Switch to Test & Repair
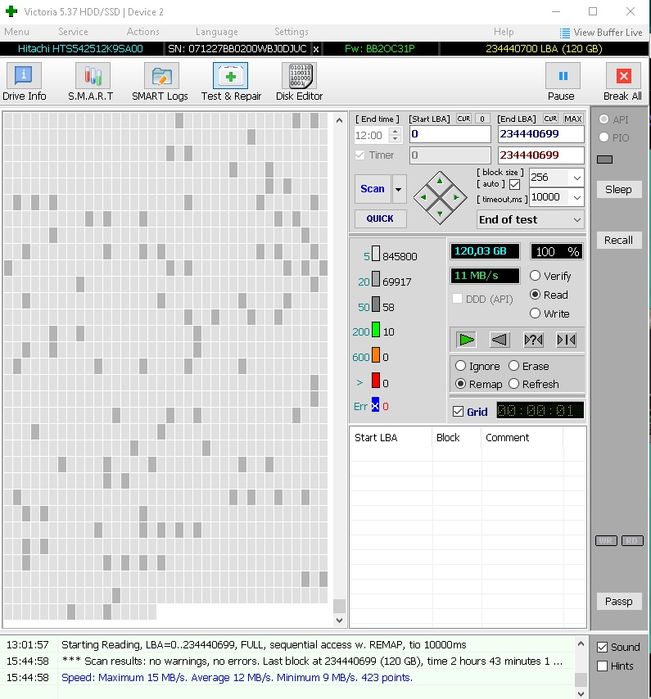 click(231, 82)
